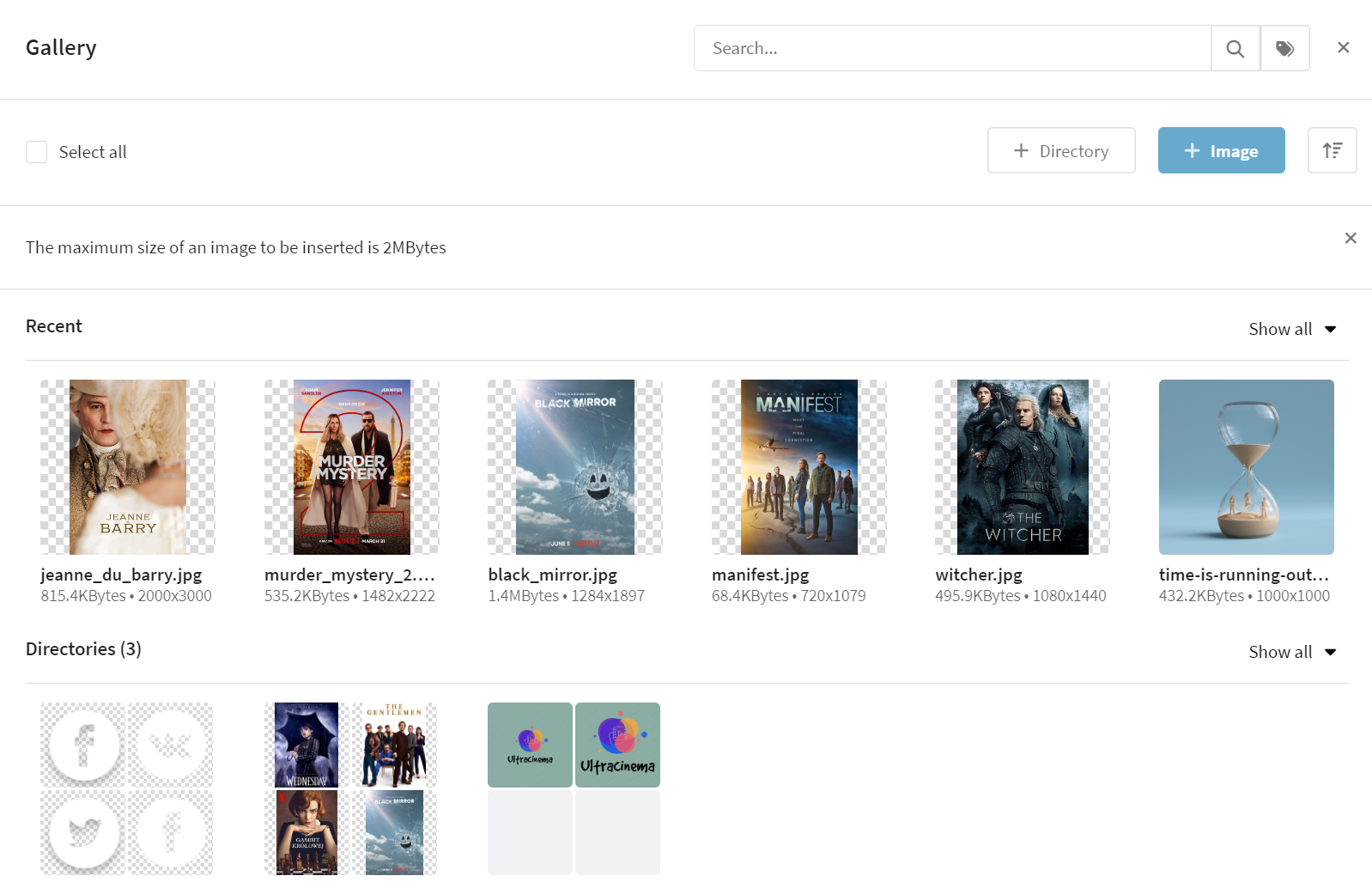Open the movie posters directory

pyautogui.click(x=351, y=788)
